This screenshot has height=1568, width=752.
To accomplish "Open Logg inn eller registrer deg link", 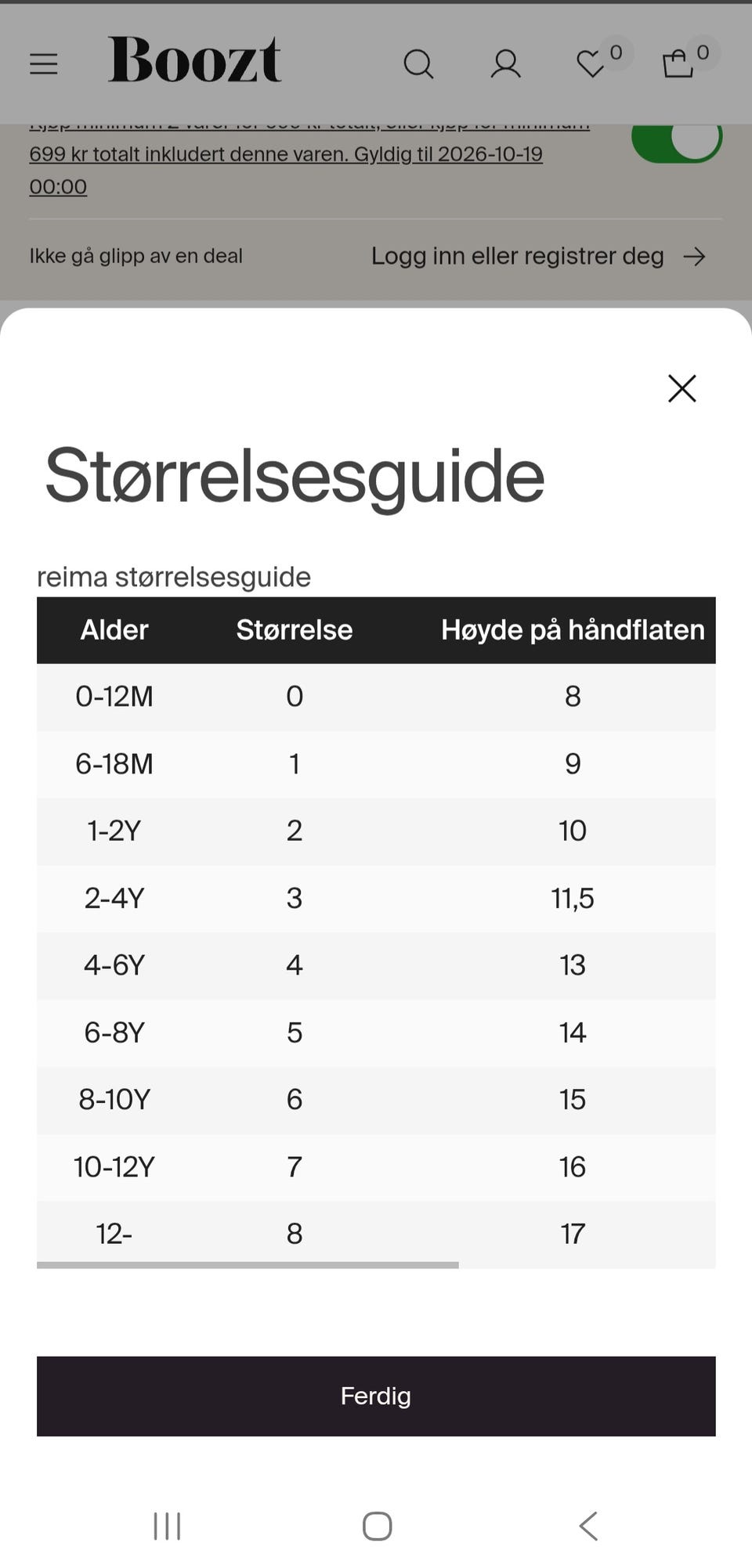I will [517, 256].
